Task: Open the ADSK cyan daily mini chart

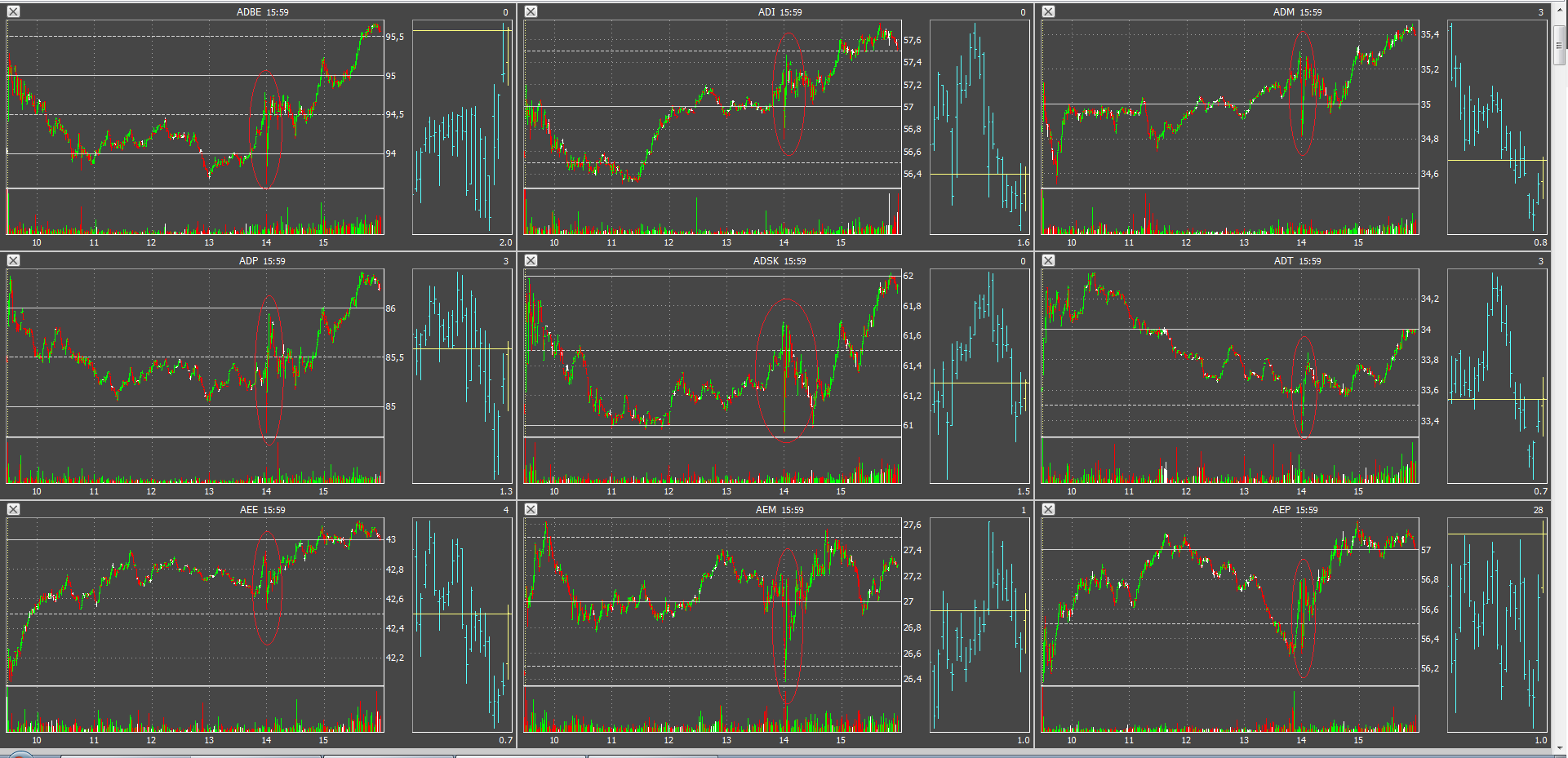Action: pyautogui.click(x=979, y=376)
